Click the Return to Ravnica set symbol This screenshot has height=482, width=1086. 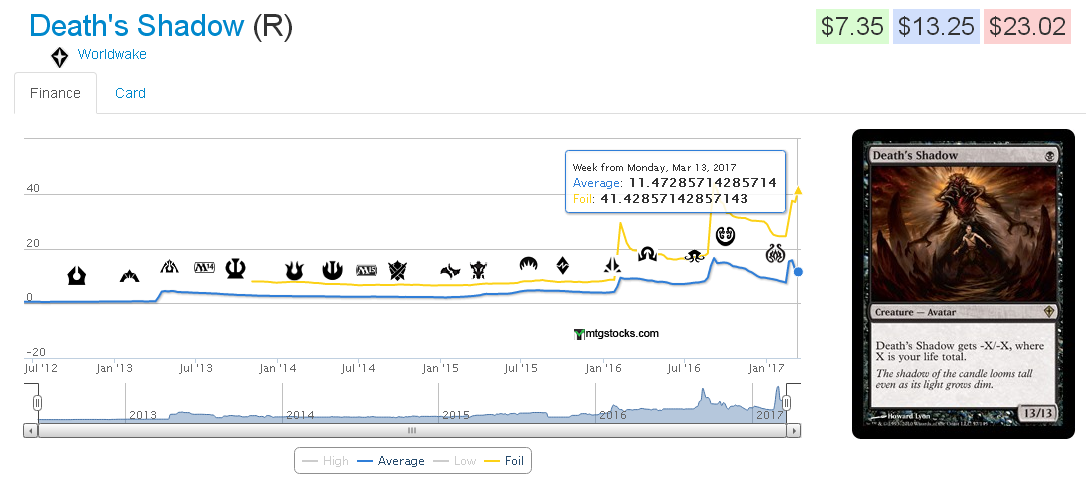point(76,276)
